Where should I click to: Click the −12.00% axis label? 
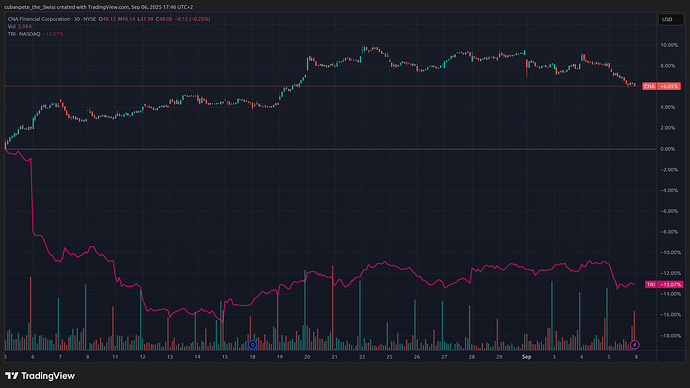click(670, 273)
